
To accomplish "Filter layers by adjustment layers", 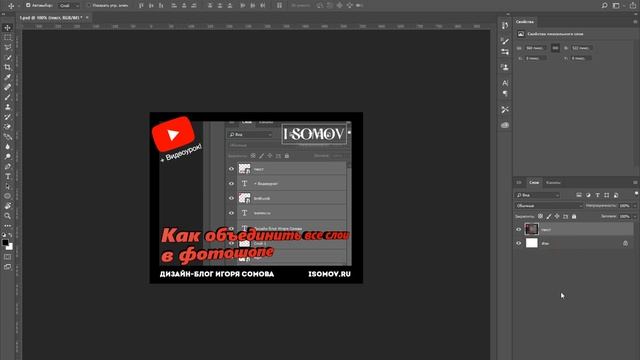I will tap(588, 195).
